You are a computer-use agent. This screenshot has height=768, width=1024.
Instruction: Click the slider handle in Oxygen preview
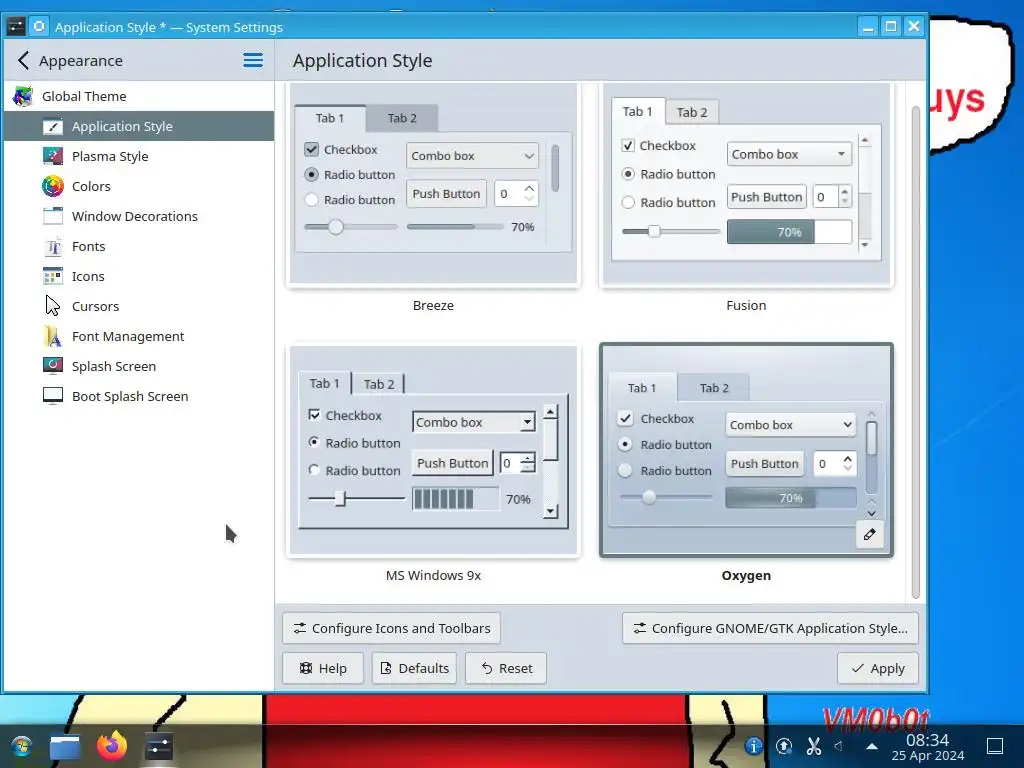point(648,498)
